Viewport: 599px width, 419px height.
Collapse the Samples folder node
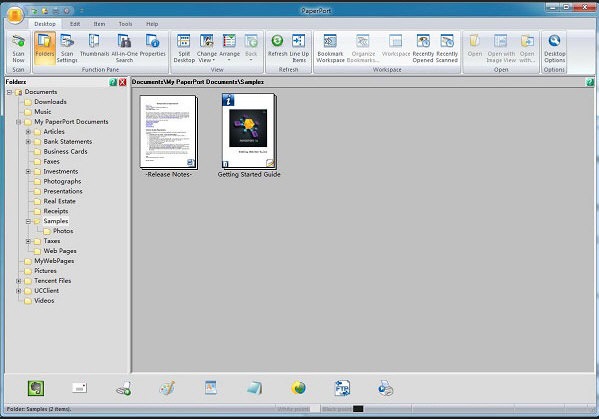tap(28, 221)
